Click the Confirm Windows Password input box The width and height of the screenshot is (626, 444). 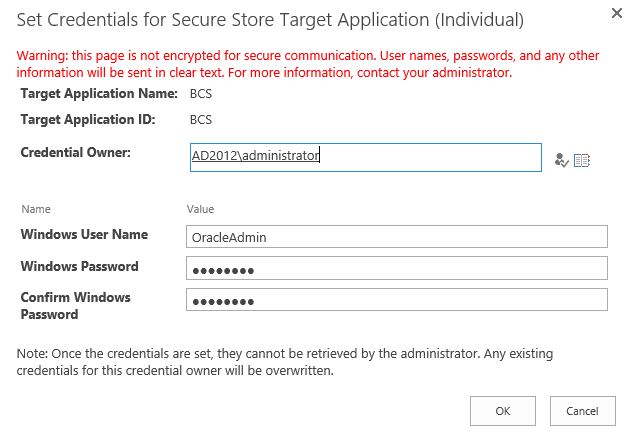pos(397,300)
